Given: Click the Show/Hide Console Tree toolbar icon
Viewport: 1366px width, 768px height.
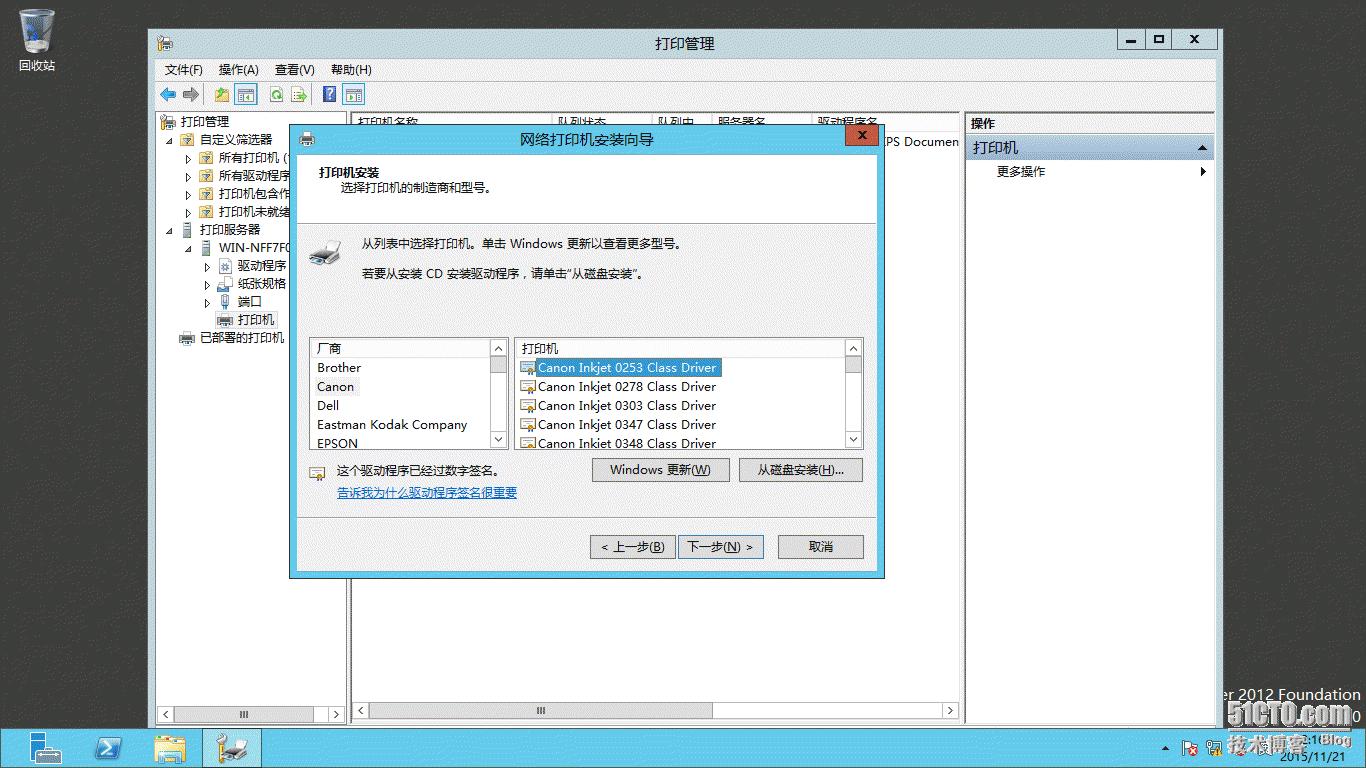Looking at the screenshot, I should click(246, 93).
